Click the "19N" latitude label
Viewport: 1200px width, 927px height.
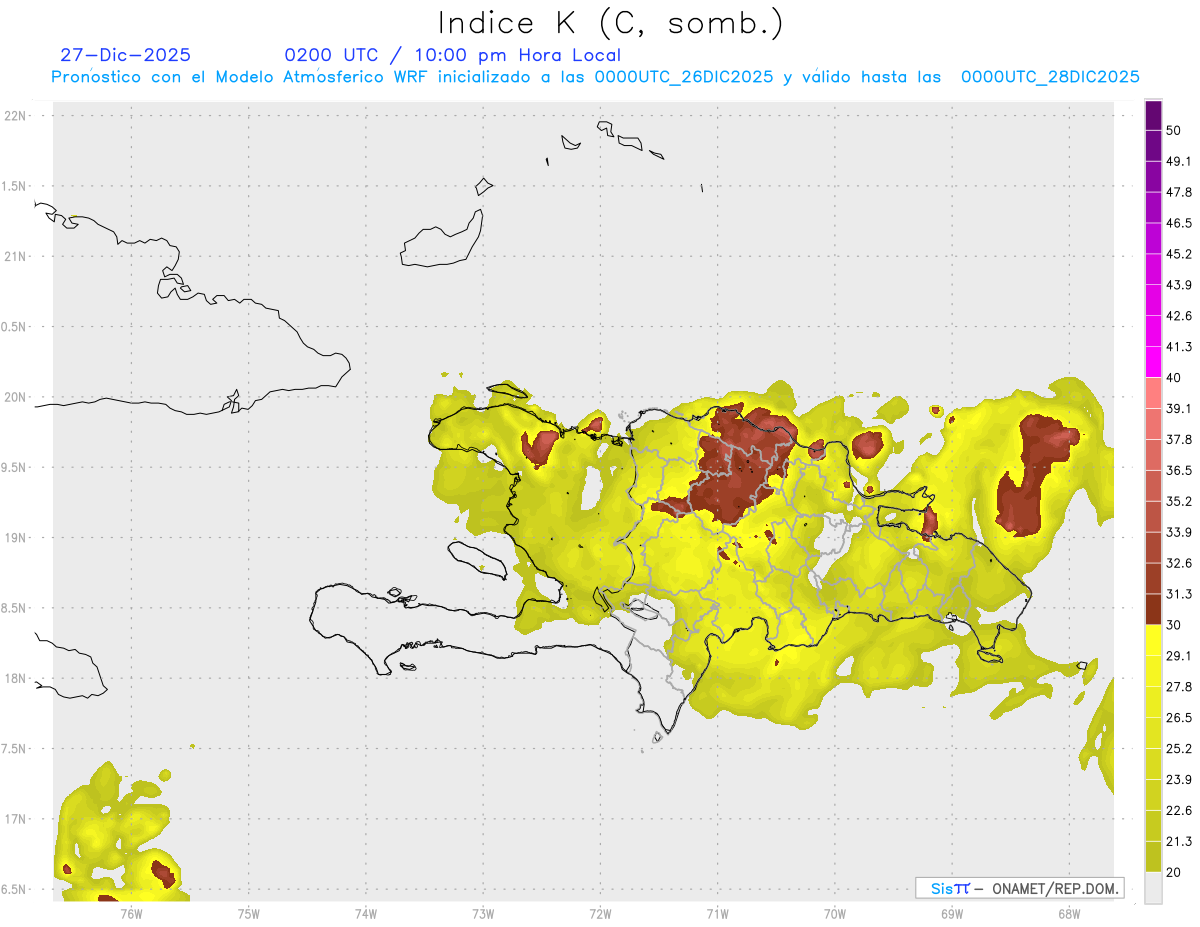coord(16,538)
